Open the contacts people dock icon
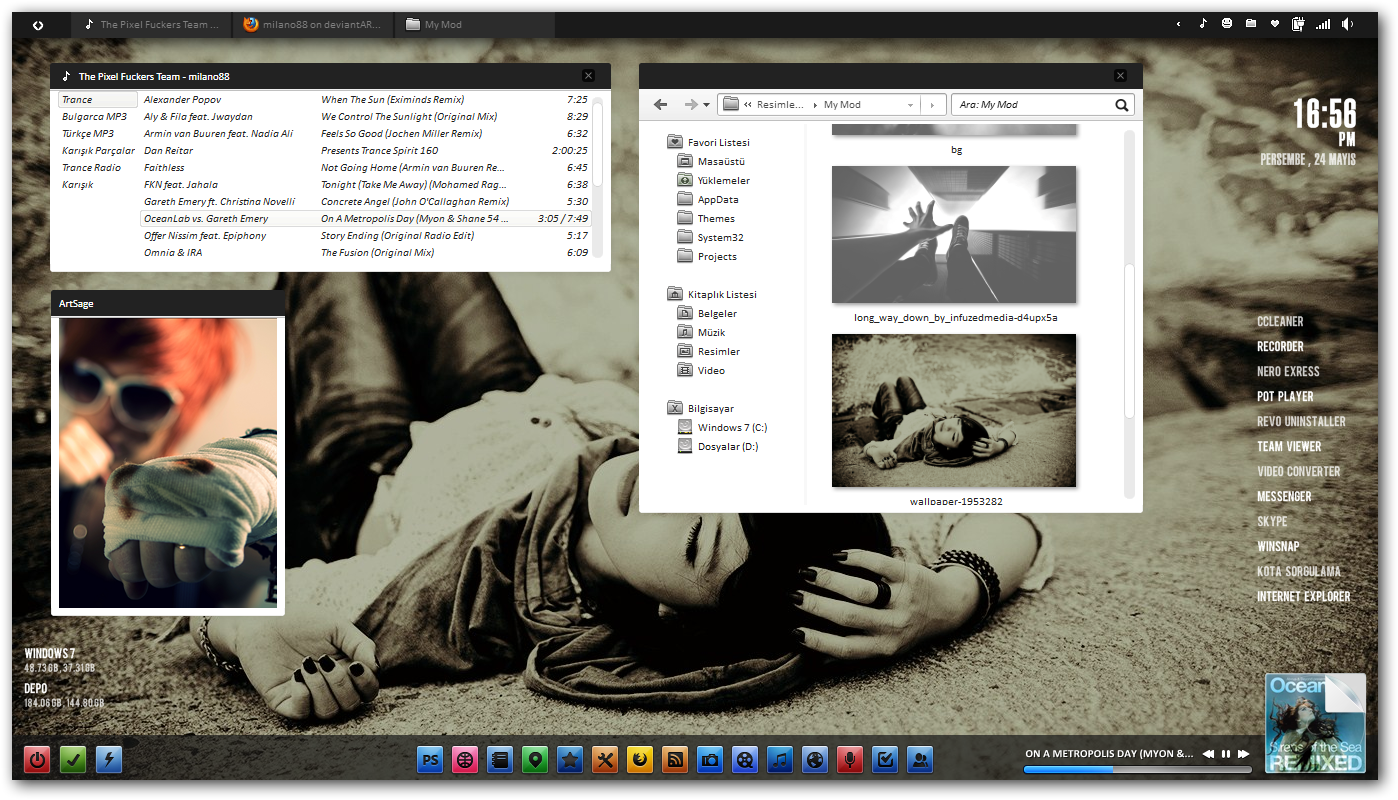 click(920, 760)
